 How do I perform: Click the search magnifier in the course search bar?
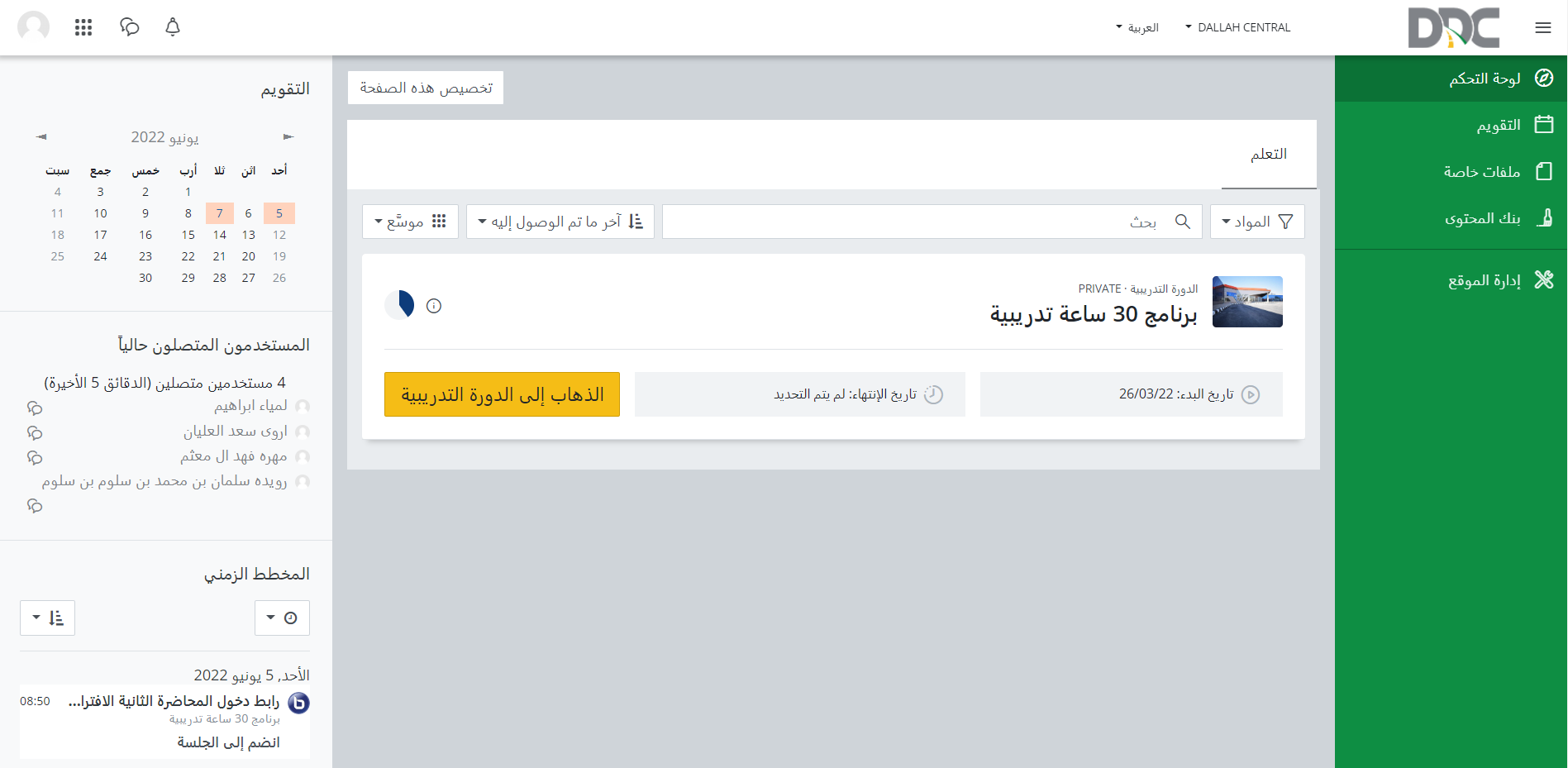tap(1182, 221)
